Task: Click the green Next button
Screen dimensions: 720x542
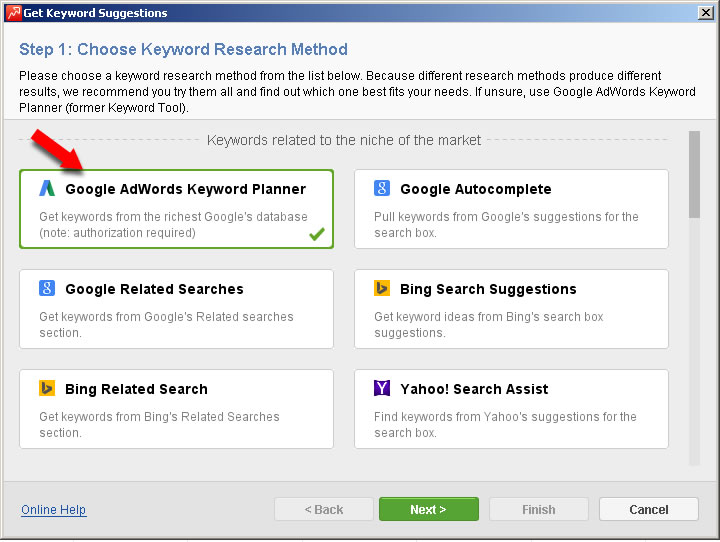Action: 429,509
